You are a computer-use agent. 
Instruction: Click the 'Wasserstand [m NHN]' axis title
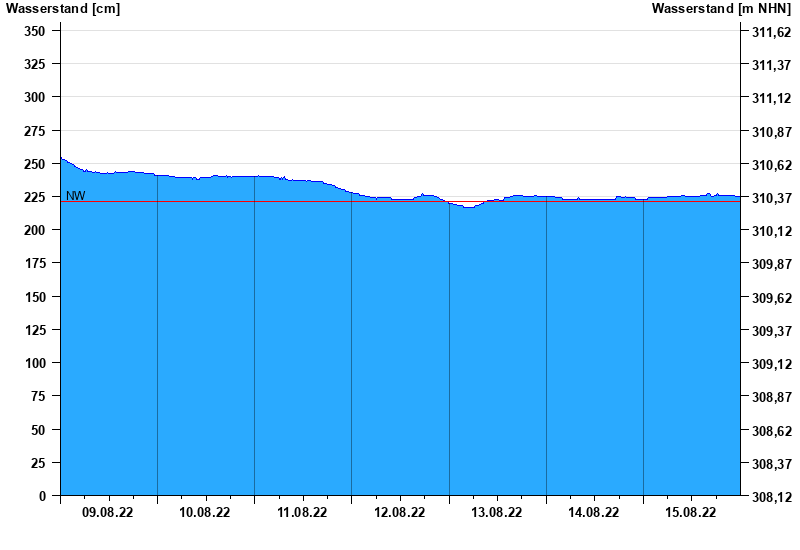tap(721, 9)
